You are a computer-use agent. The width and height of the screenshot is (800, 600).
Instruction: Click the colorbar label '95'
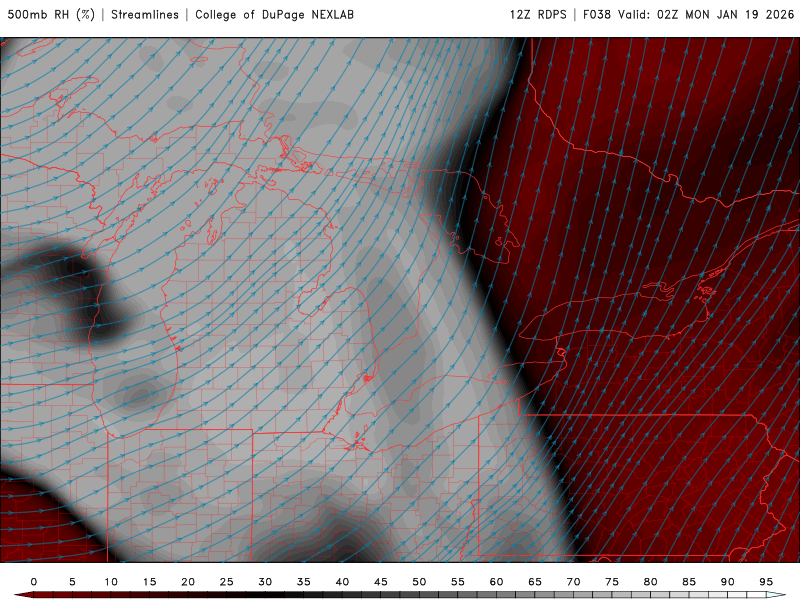click(x=766, y=582)
